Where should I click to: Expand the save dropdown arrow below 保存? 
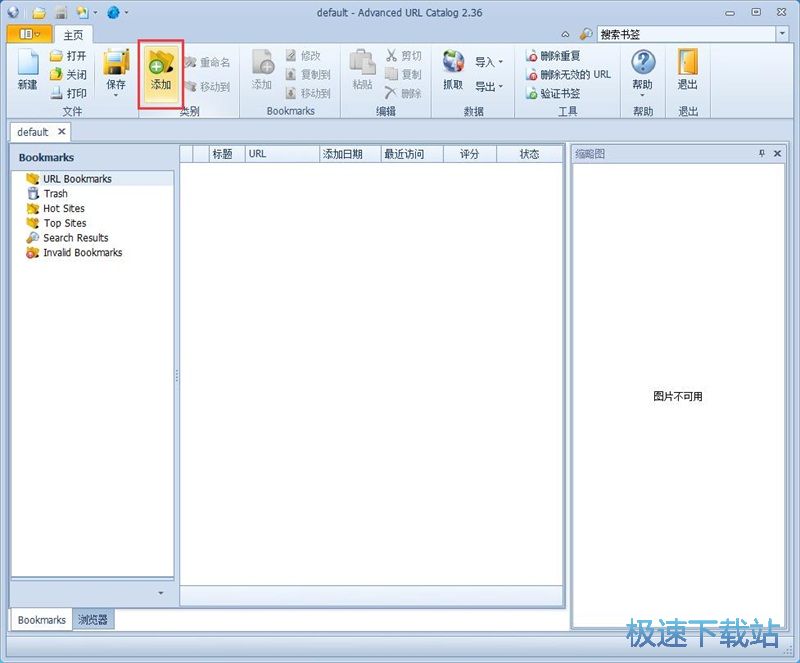116,95
